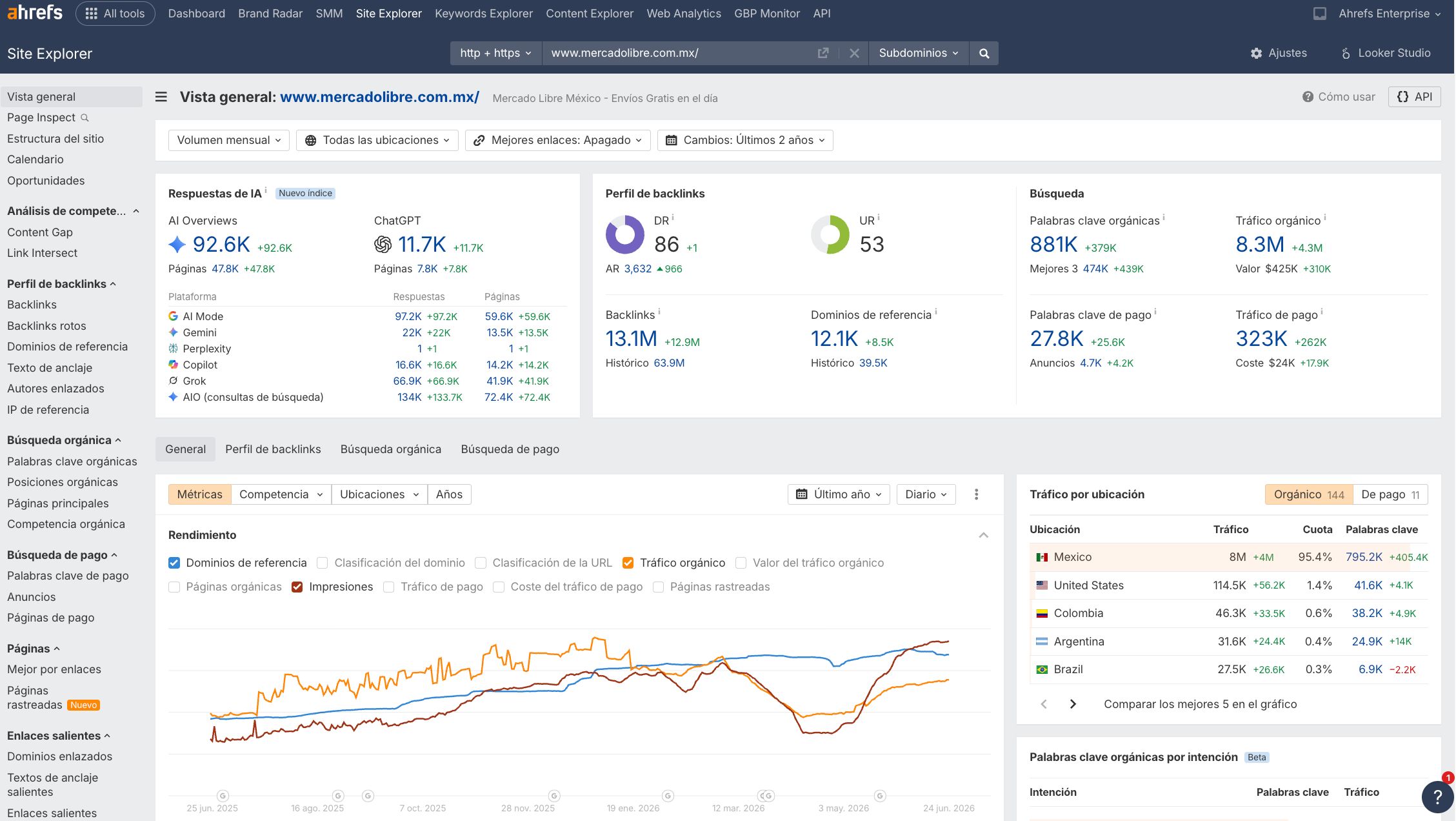Open Volumen mensual dropdown

[228, 140]
